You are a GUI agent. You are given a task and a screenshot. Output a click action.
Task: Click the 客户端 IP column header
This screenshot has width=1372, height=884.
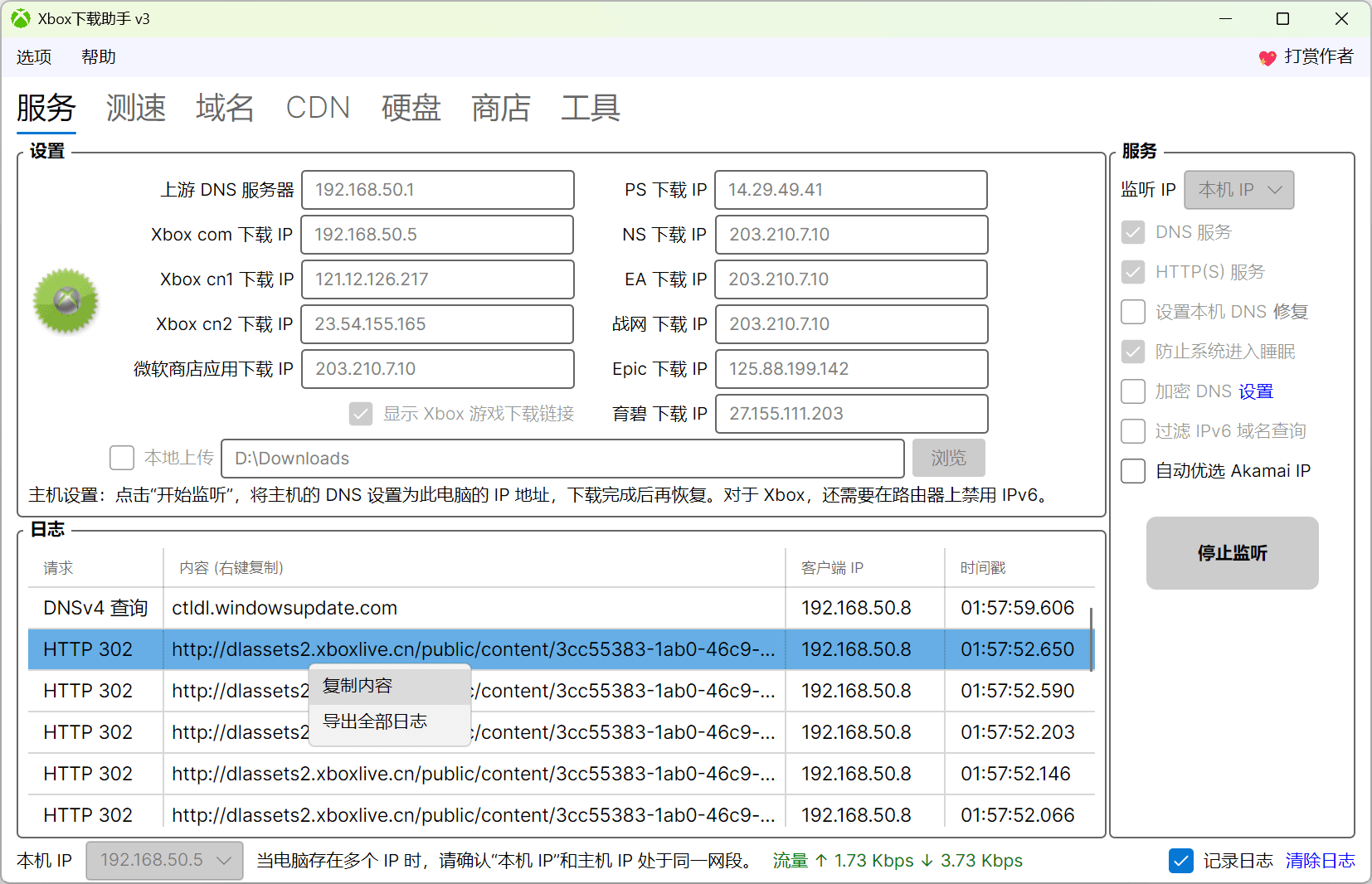[864, 568]
